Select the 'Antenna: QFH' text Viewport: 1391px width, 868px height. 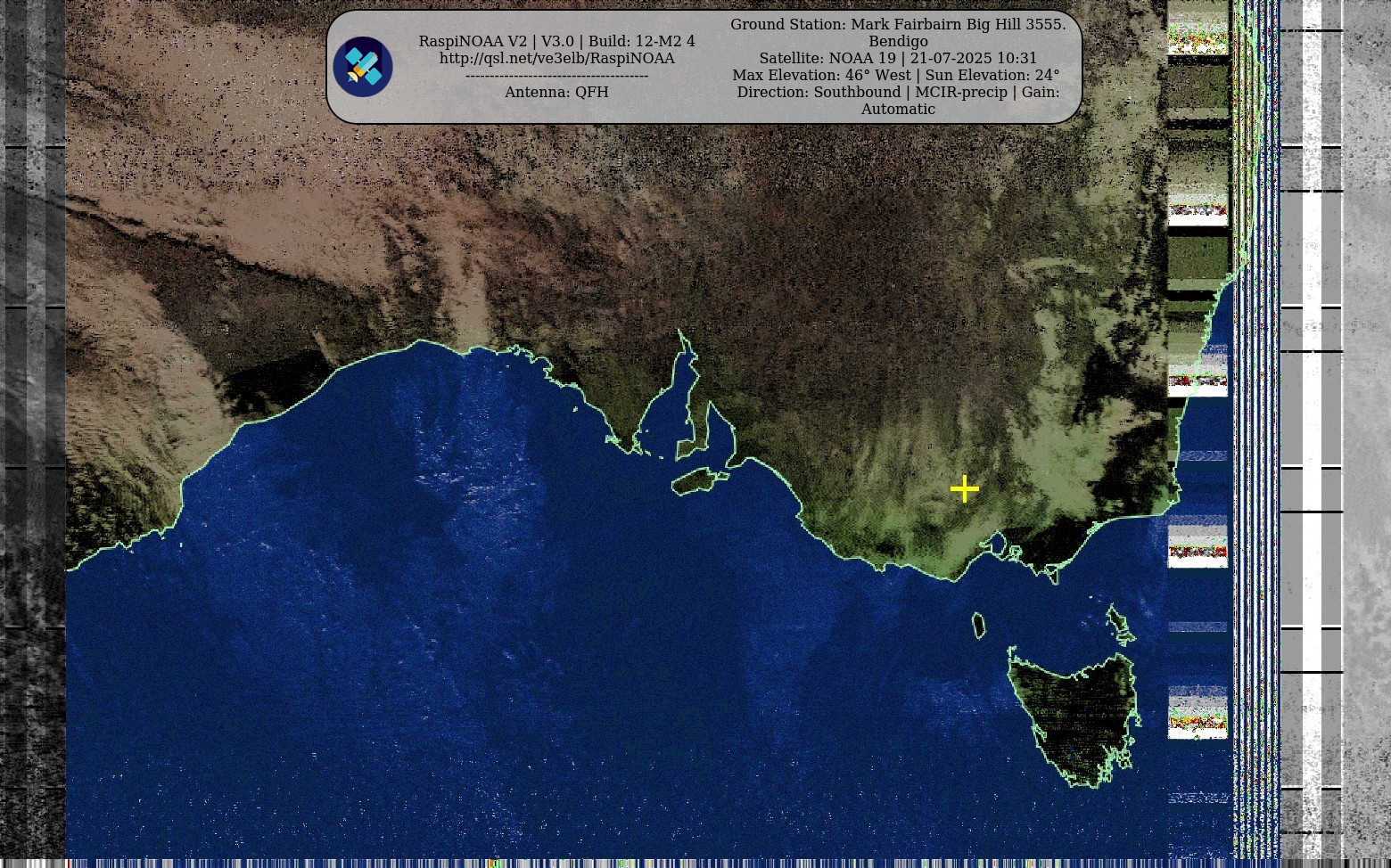click(x=556, y=92)
